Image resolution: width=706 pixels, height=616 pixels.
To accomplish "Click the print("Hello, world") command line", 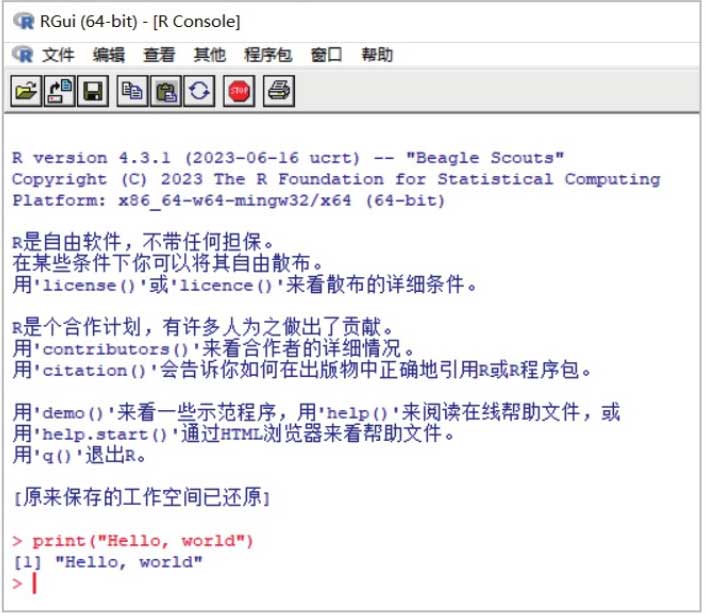I will point(133,541).
